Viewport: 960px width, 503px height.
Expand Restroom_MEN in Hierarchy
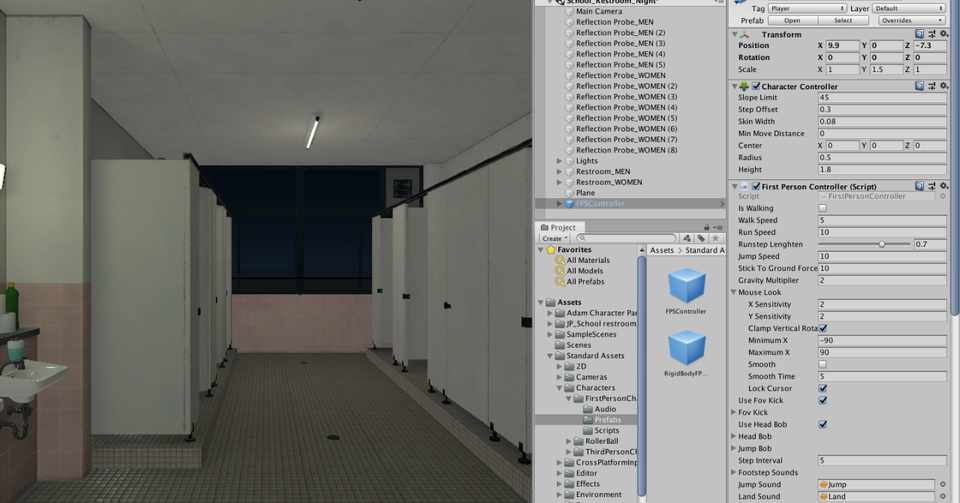pyautogui.click(x=559, y=172)
